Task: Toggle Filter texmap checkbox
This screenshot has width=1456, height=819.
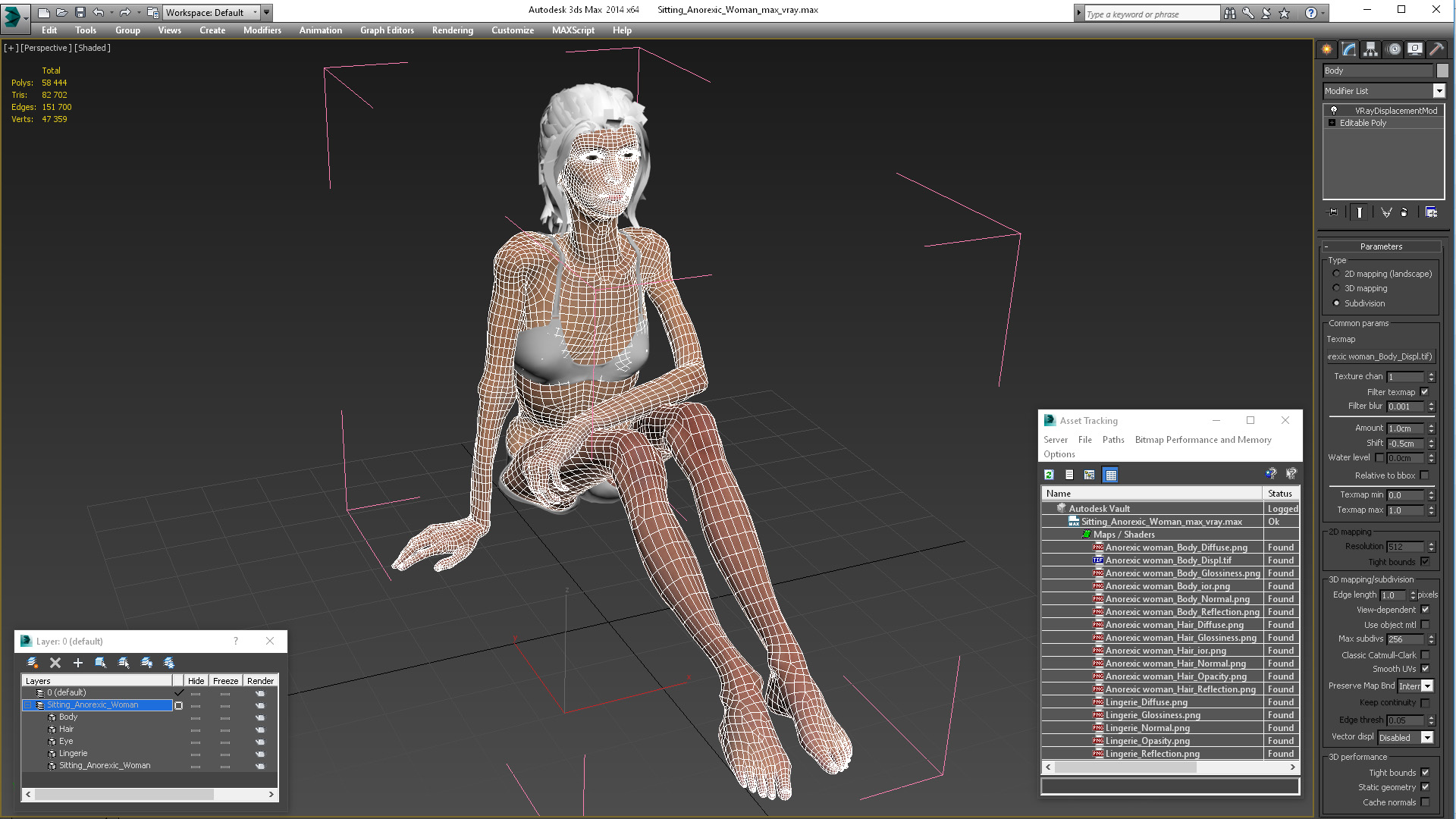Action: [1424, 392]
